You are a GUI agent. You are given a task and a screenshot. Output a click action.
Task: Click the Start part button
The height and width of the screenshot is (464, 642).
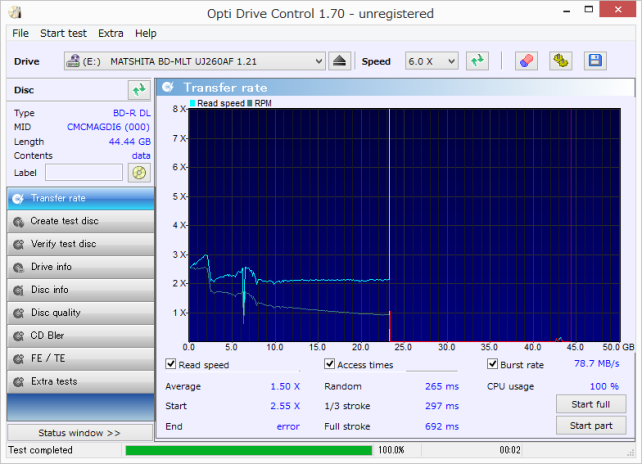click(591, 426)
